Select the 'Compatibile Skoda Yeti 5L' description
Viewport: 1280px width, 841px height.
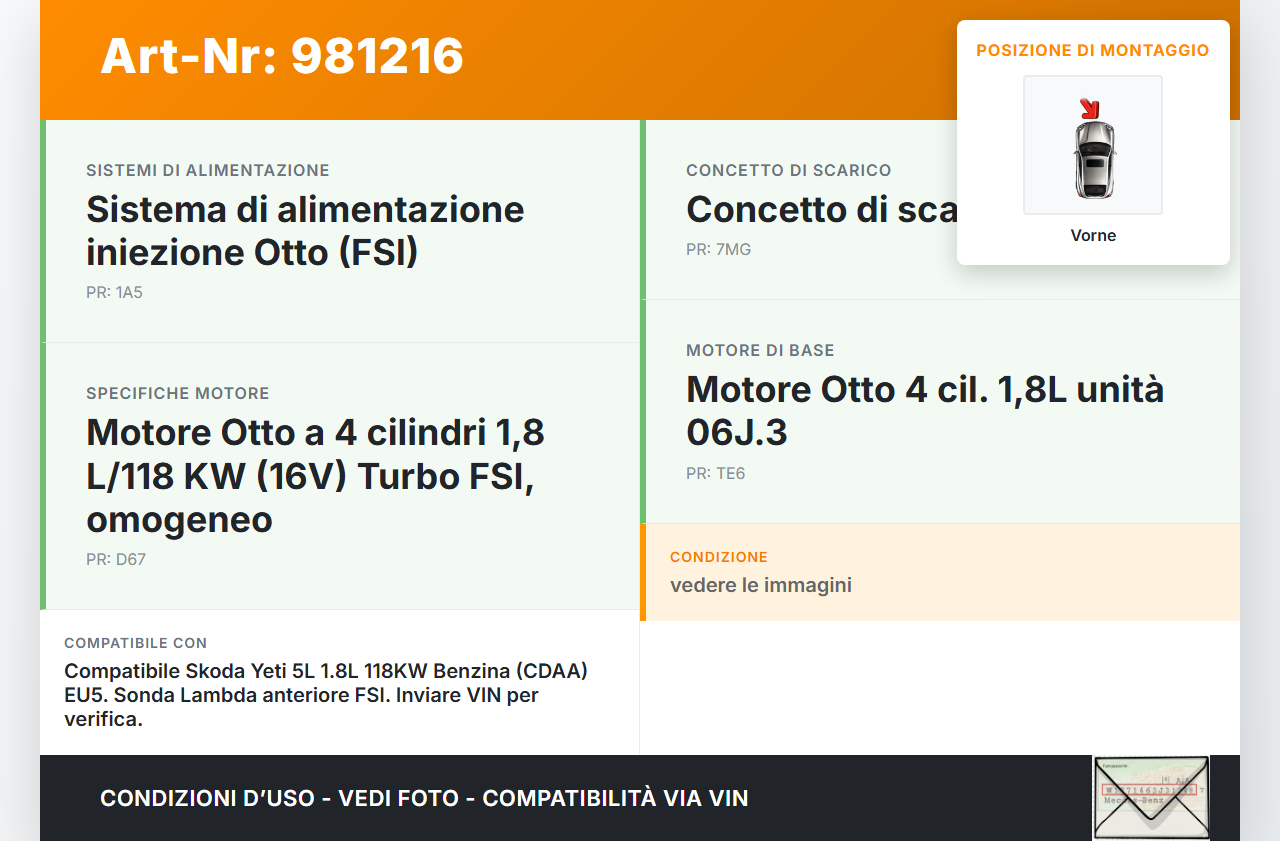click(x=326, y=694)
